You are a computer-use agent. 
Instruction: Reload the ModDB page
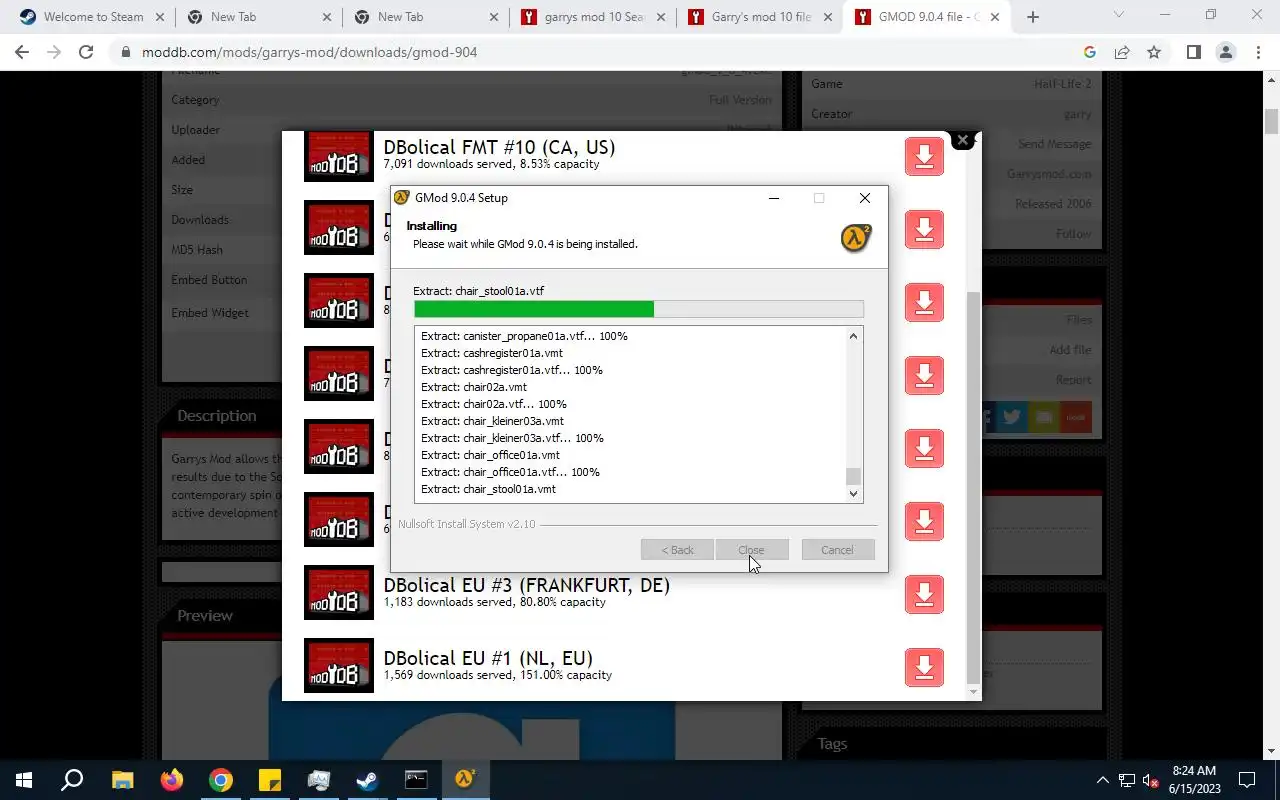(x=86, y=52)
